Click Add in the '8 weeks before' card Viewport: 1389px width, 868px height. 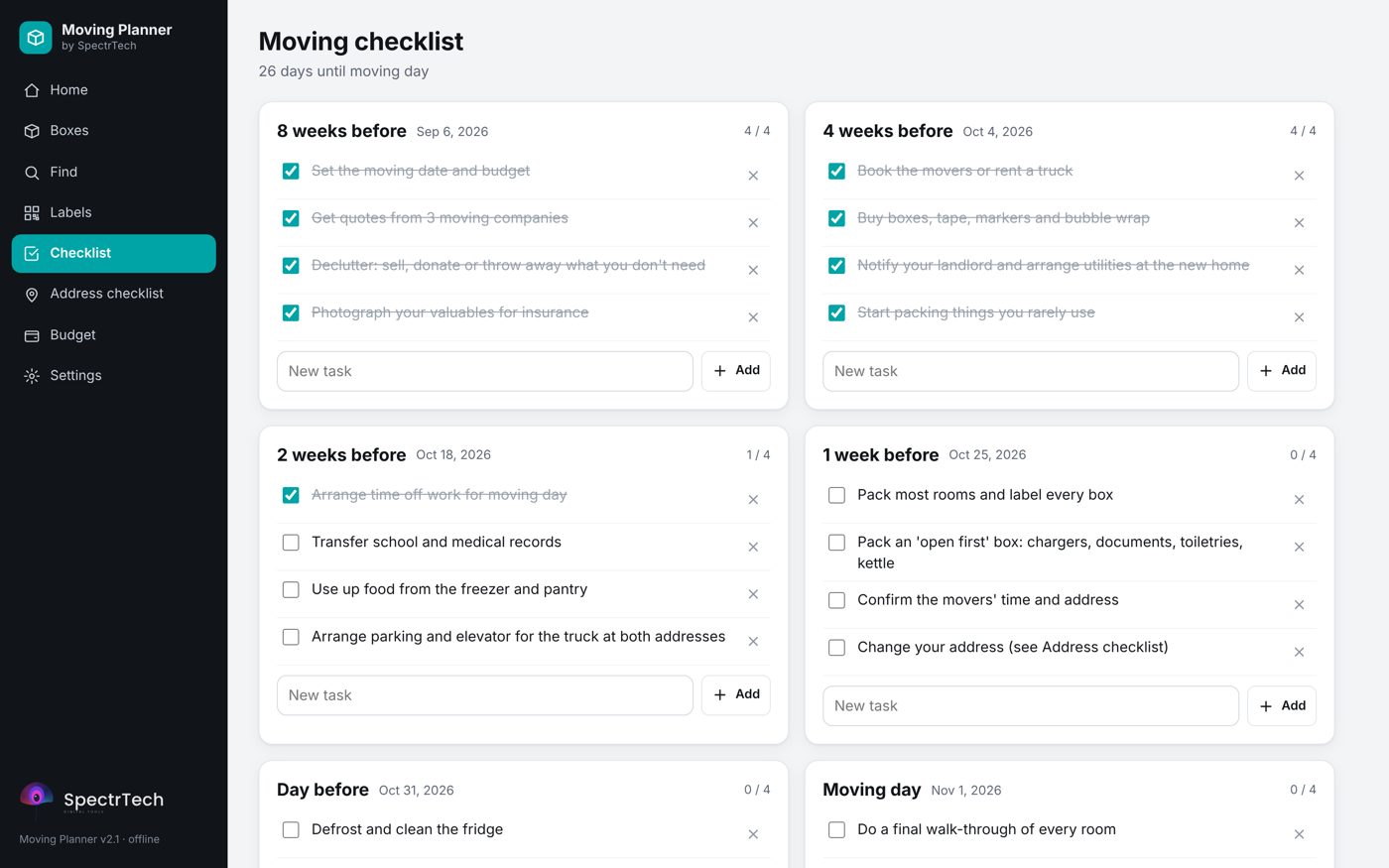point(736,371)
